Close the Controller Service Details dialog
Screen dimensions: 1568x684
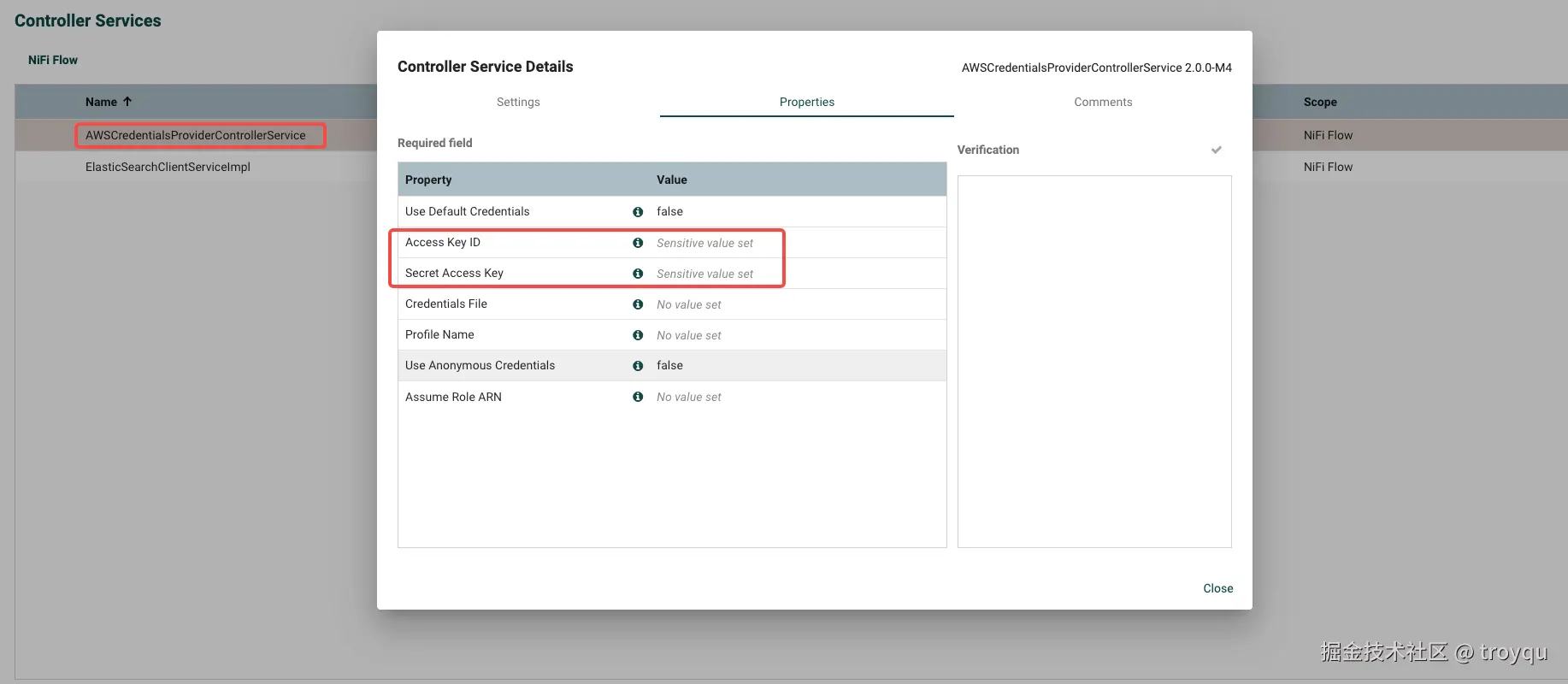click(1217, 588)
